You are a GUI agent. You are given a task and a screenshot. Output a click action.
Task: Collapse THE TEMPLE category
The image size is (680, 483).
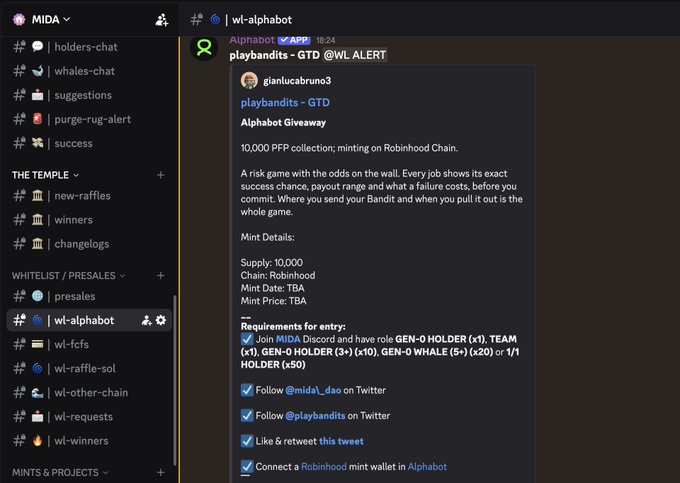click(45, 175)
